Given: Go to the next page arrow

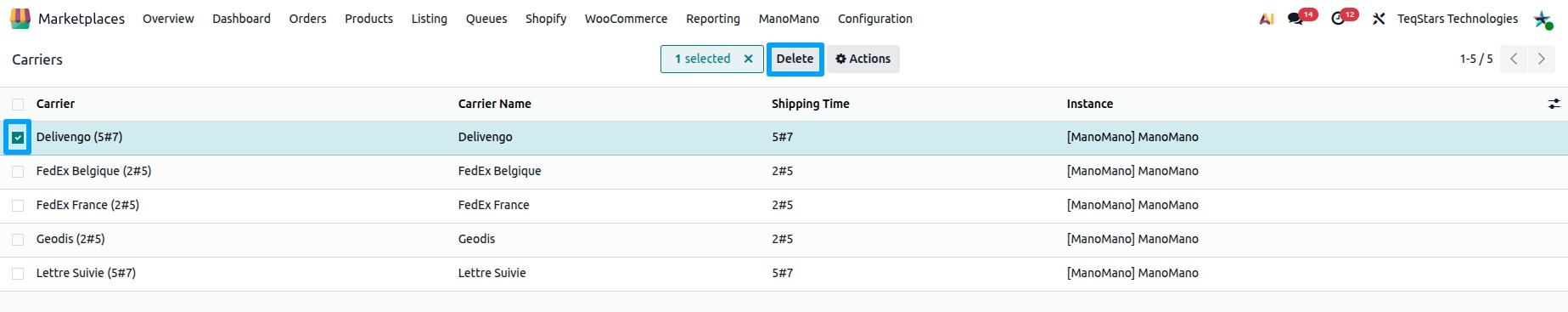Looking at the screenshot, I should pos(1541,59).
